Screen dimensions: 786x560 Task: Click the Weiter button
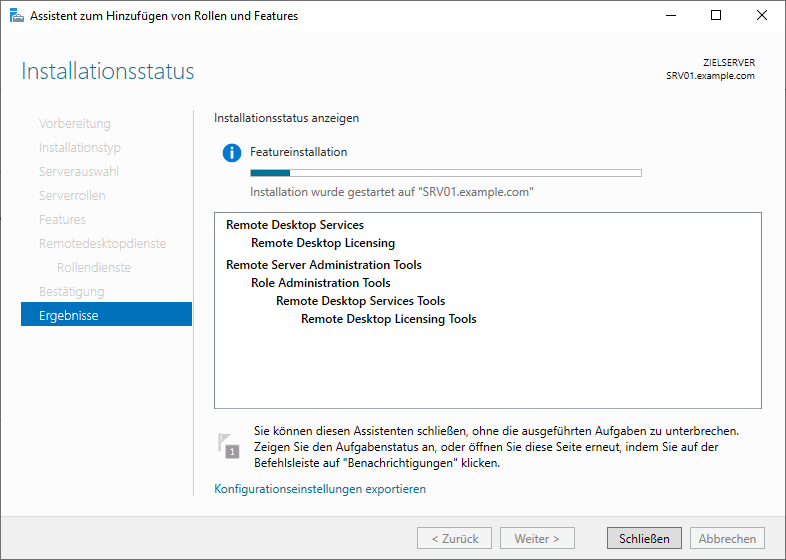pos(537,538)
